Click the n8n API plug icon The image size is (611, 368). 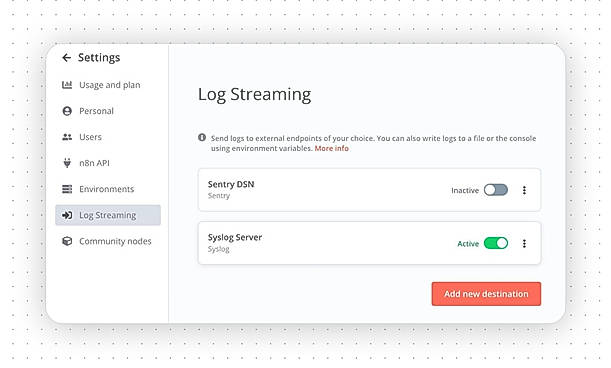[67, 163]
